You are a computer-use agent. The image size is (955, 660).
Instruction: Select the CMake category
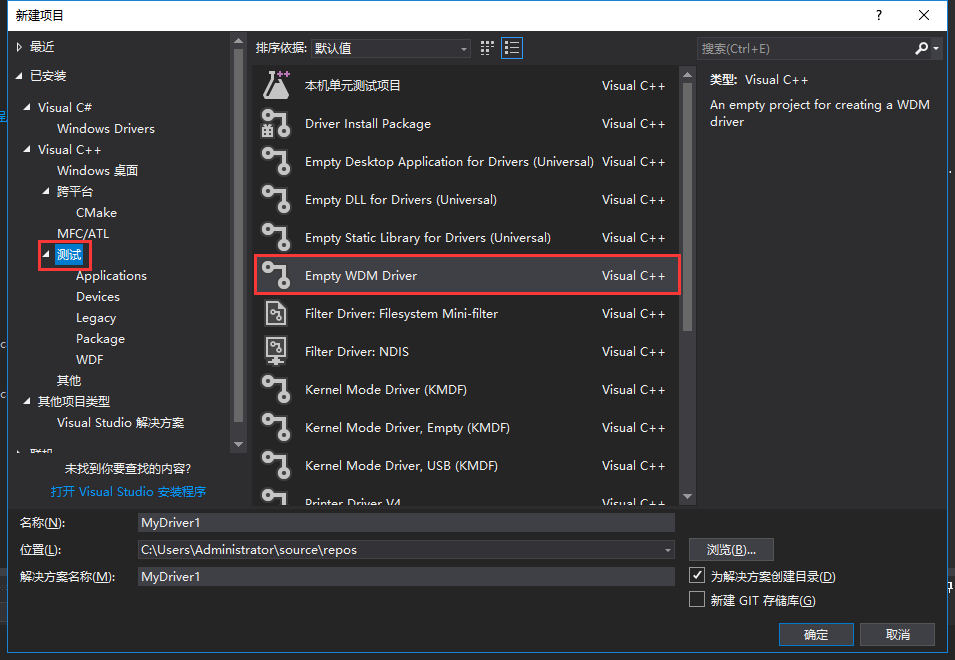[96, 212]
